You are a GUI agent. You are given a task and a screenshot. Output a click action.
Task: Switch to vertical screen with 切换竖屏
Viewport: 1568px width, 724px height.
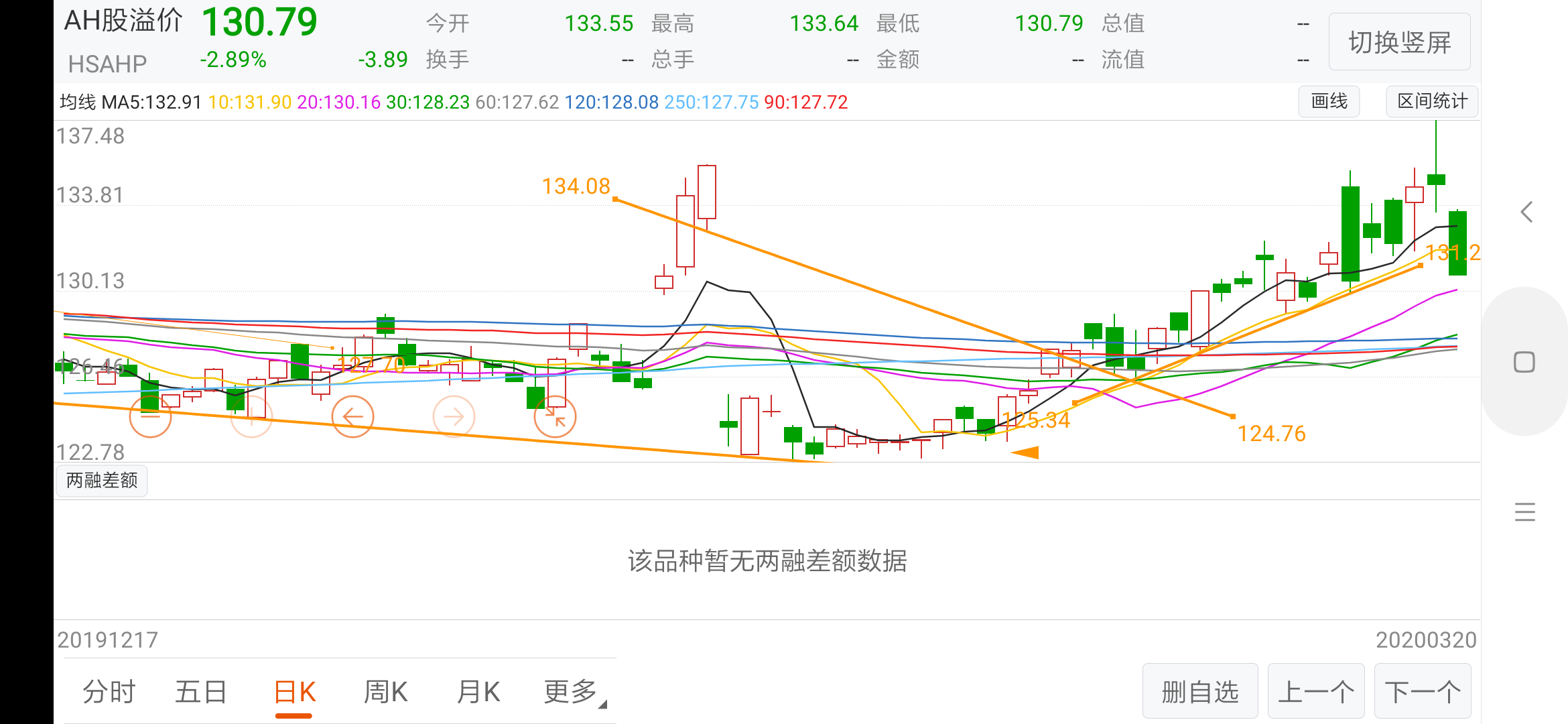[x=1399, y=42]
